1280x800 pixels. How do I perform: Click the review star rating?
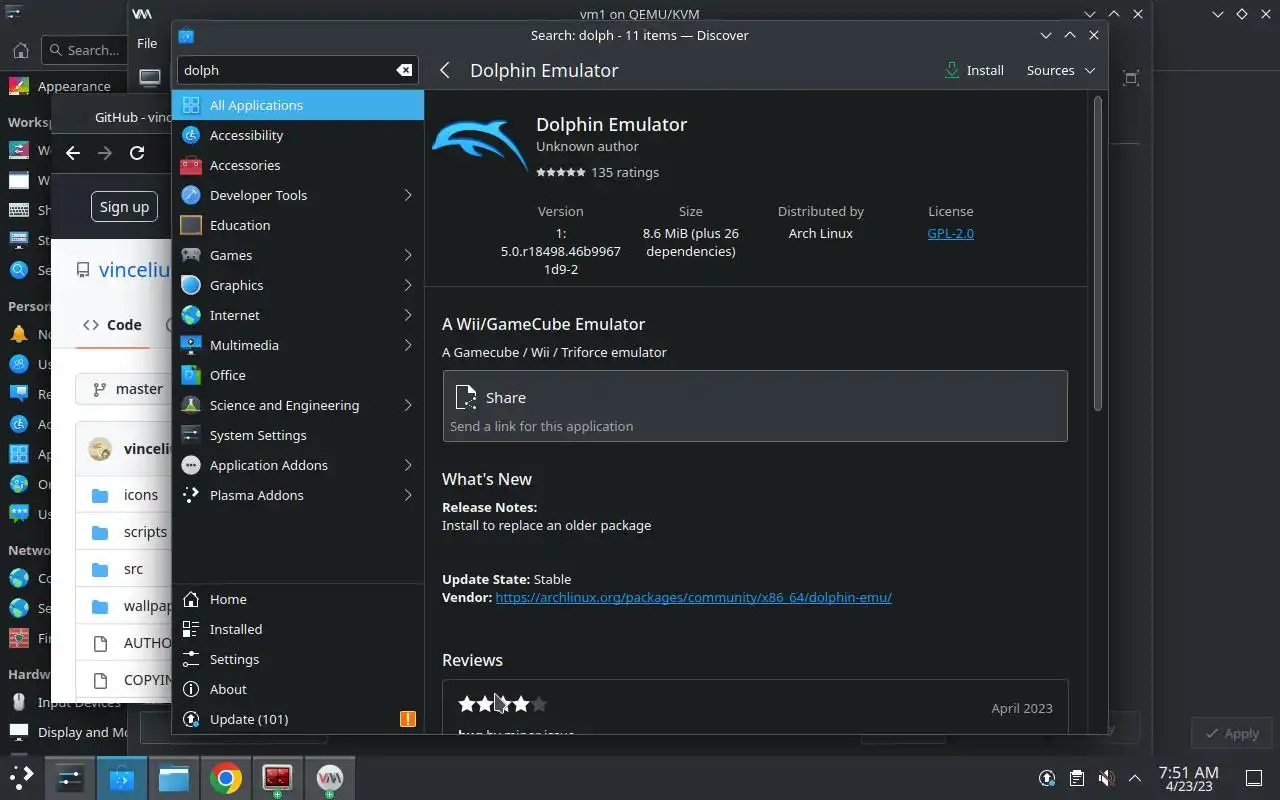pyautogui.click(x=503, y=704)
